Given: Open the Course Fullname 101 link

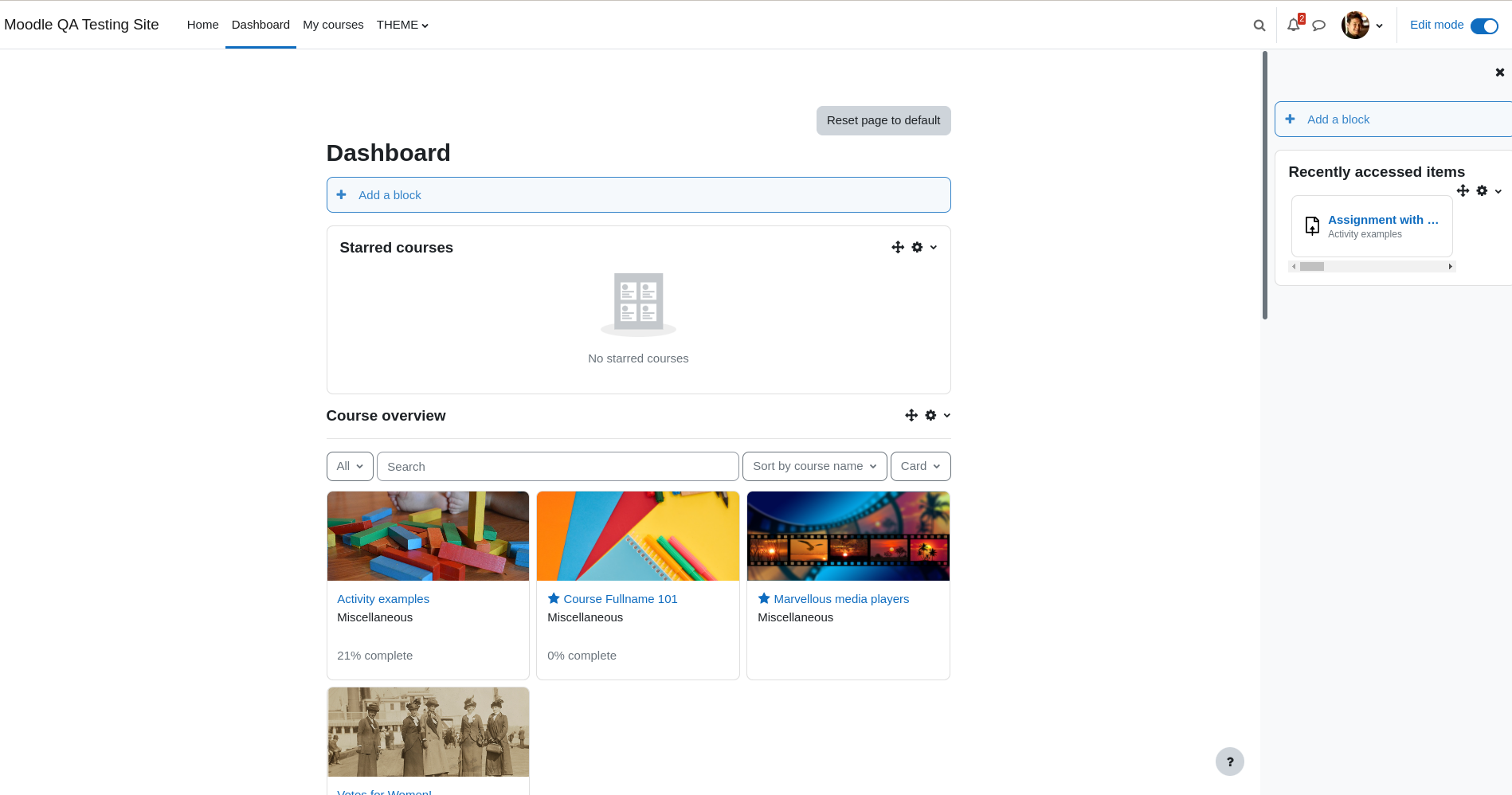Looking at the screenshot, I should [621, 599].
